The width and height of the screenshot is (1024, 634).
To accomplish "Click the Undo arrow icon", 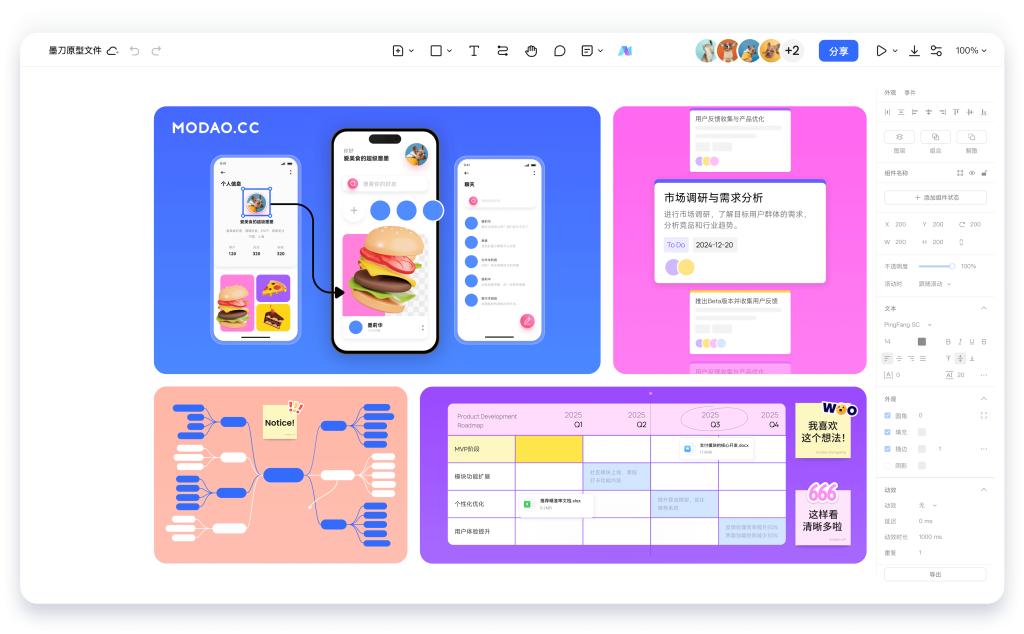I will [x=134, y=51].
